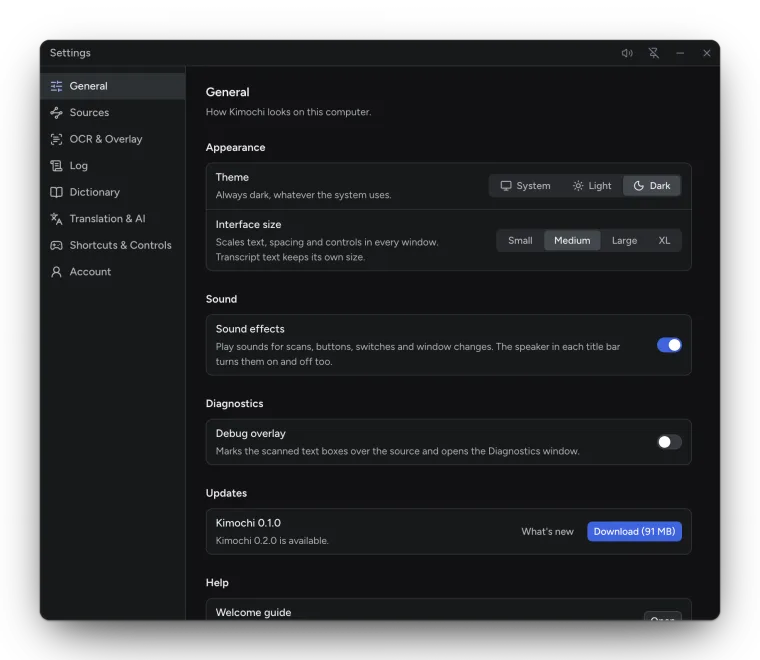
Task: Switch to OCR & Overlay settings
Action: (x=113, y=140)
